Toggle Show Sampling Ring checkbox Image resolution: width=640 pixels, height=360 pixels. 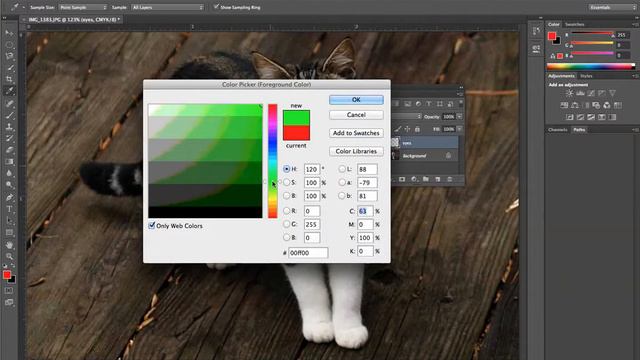[216, 7]
